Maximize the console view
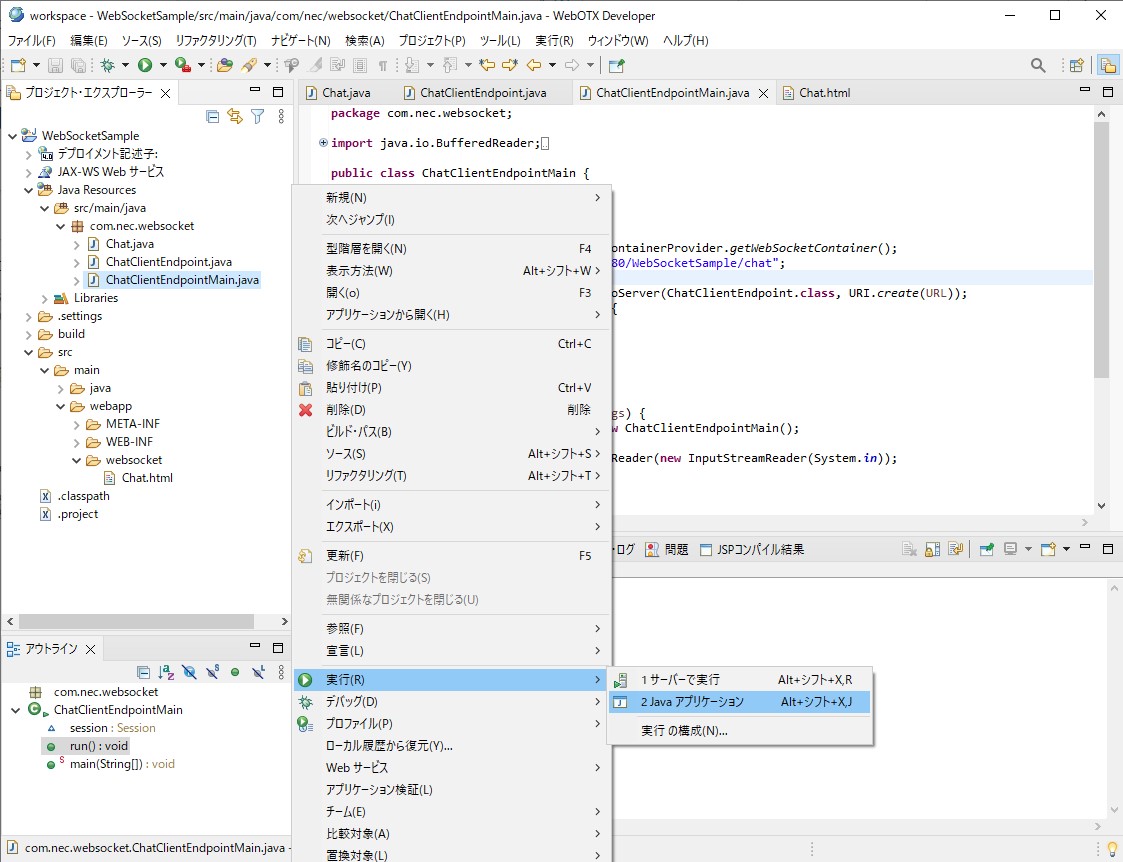1123x862 pixels. (1107, 548)
